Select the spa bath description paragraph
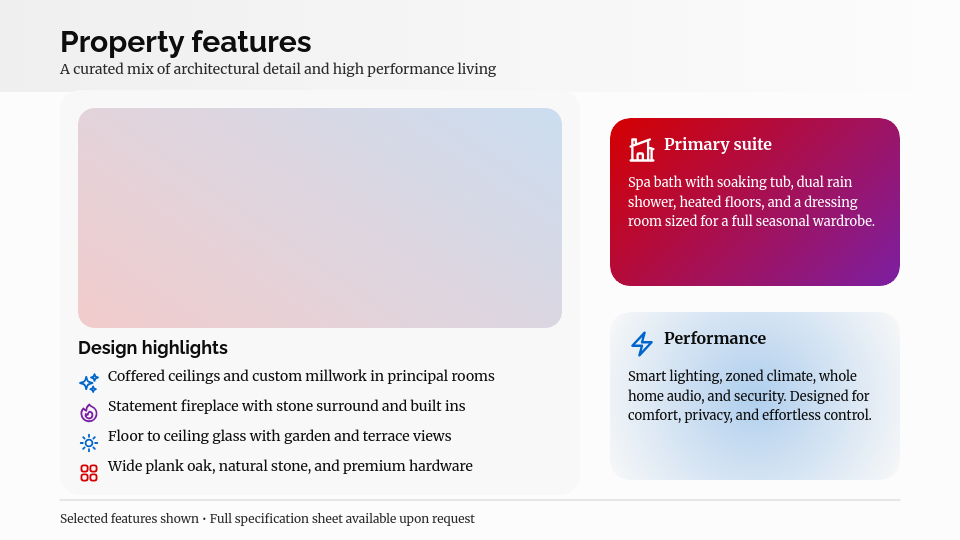 (x=751, y=202)
